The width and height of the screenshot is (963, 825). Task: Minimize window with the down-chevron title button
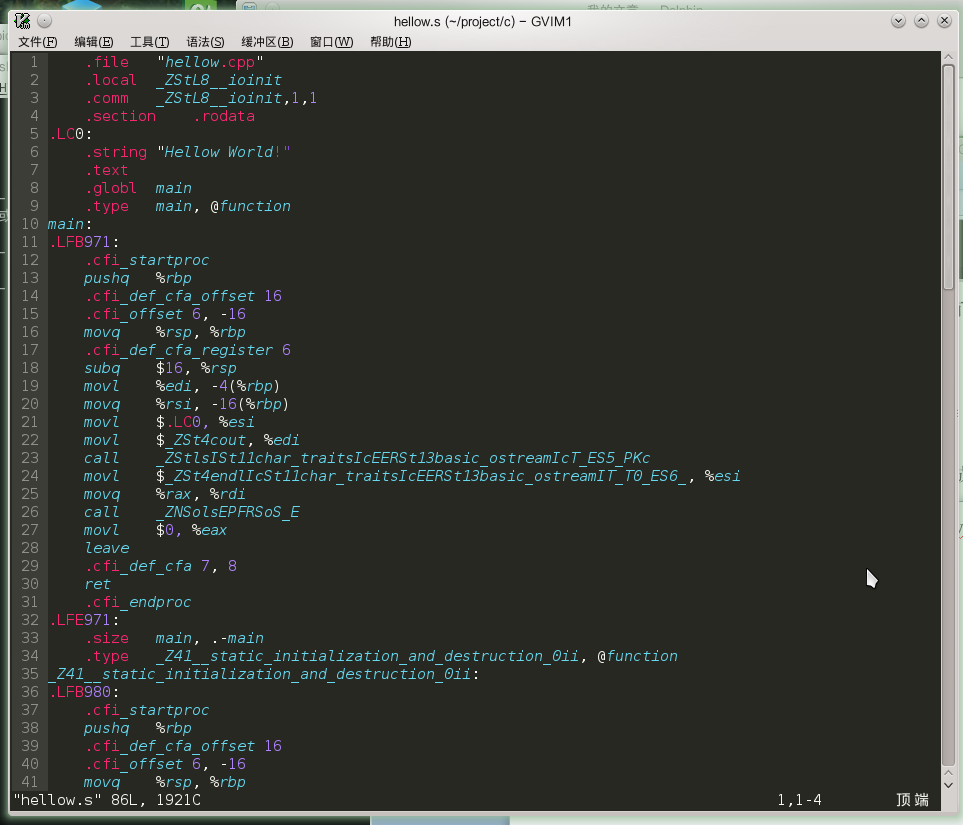(x=898, y=22)
